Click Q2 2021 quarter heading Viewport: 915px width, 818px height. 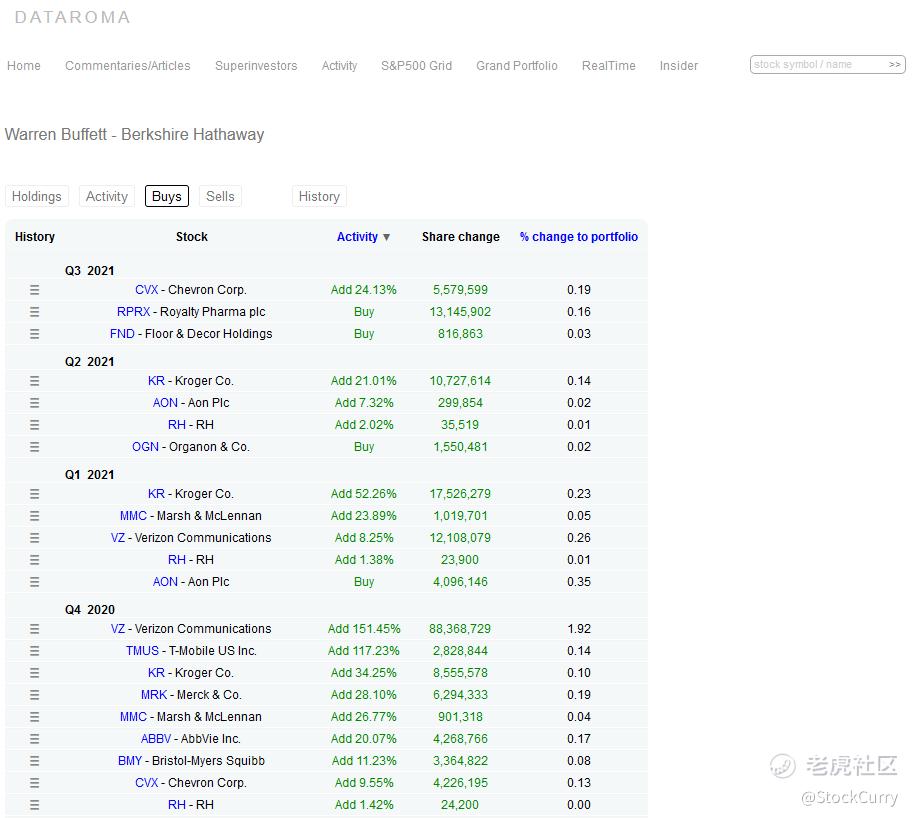pyautogui.click(x=89, y=362)
